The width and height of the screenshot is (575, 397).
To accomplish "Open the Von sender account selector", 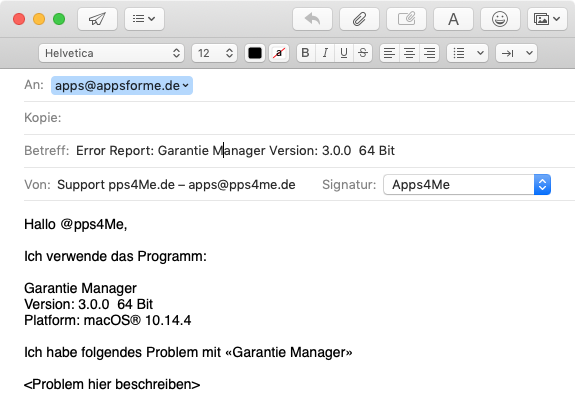I will tap(176, 184).
